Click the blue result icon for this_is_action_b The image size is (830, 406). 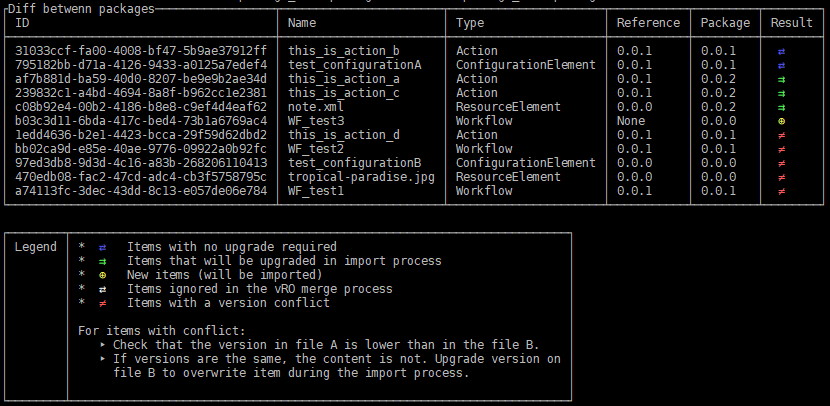(781, 50)
